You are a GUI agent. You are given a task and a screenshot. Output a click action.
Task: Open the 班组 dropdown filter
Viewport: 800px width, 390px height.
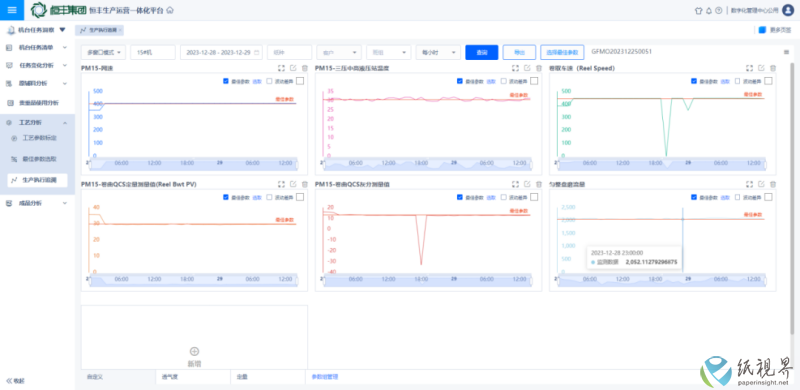pyautogui.click(x=388, y=52)
